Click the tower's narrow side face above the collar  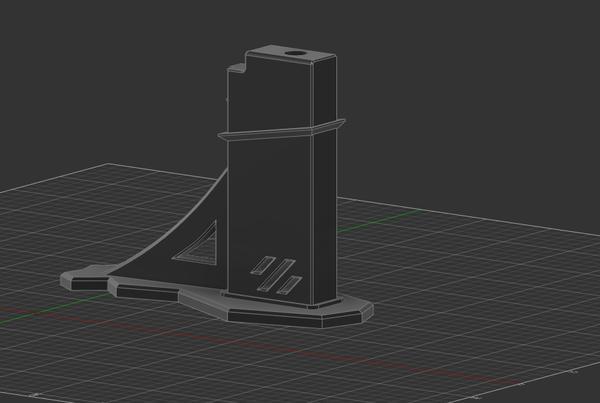pyautogui.click(x=325, y=91)
